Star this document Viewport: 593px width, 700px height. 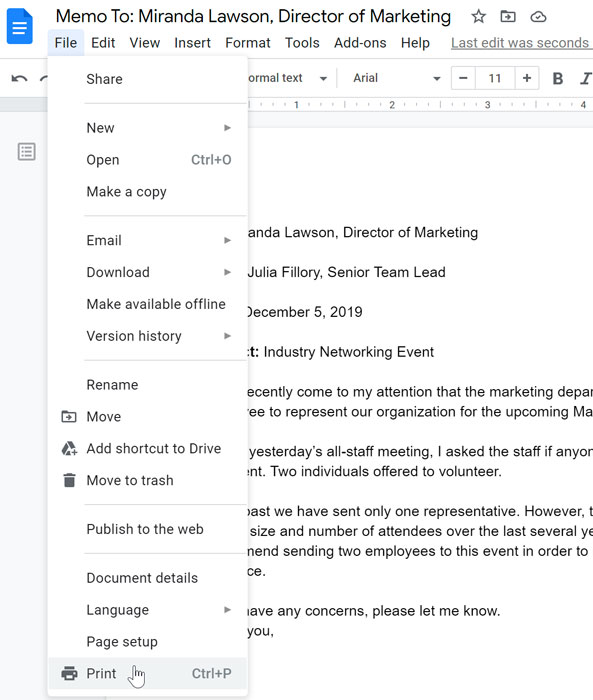tap(478, 17)
